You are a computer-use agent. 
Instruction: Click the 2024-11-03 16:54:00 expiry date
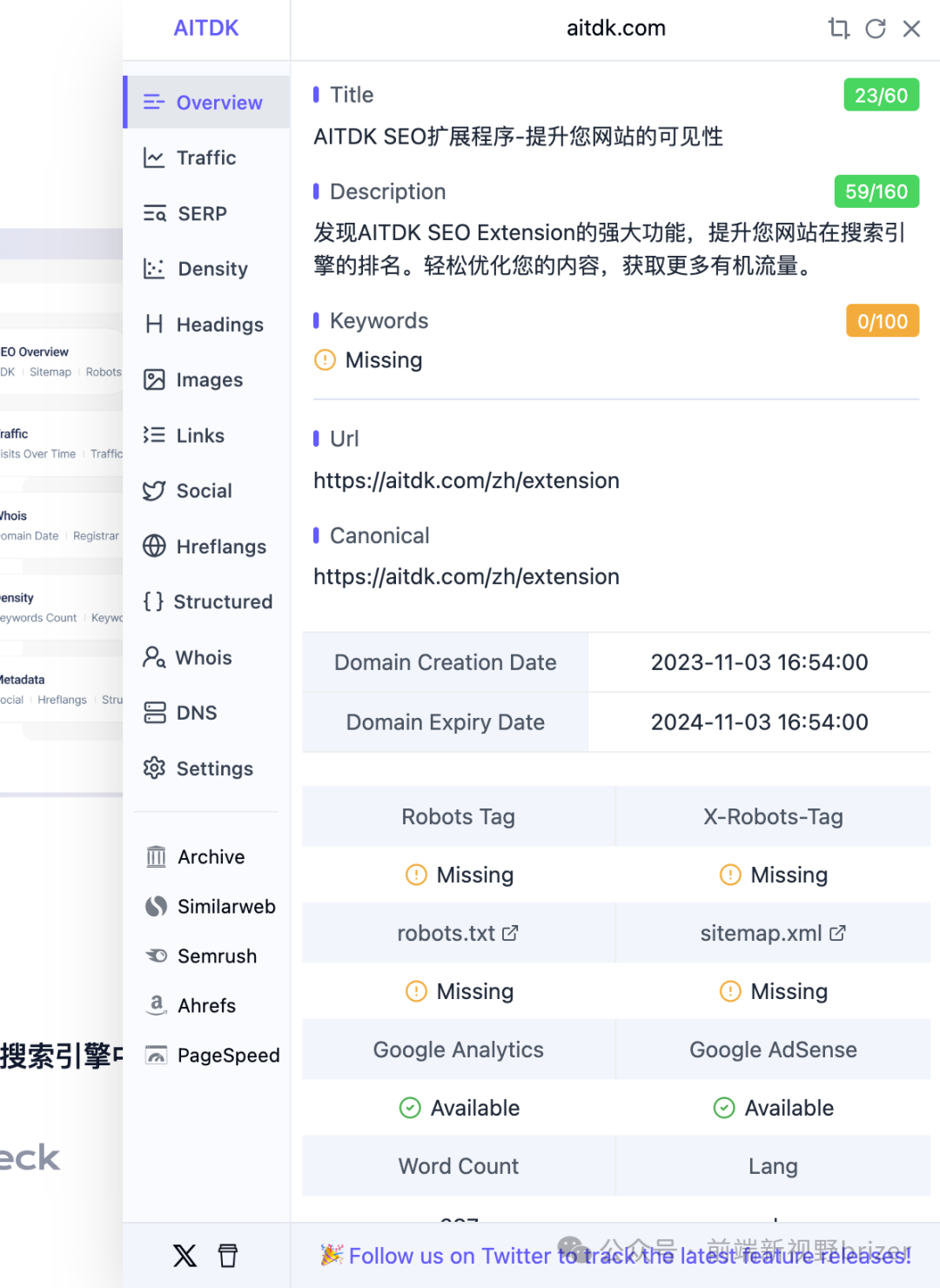point(760,722)
